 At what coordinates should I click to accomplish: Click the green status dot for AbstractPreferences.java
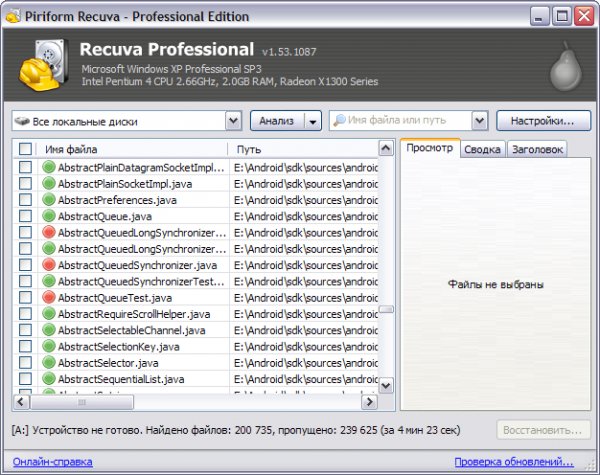(x=49, y=200)
